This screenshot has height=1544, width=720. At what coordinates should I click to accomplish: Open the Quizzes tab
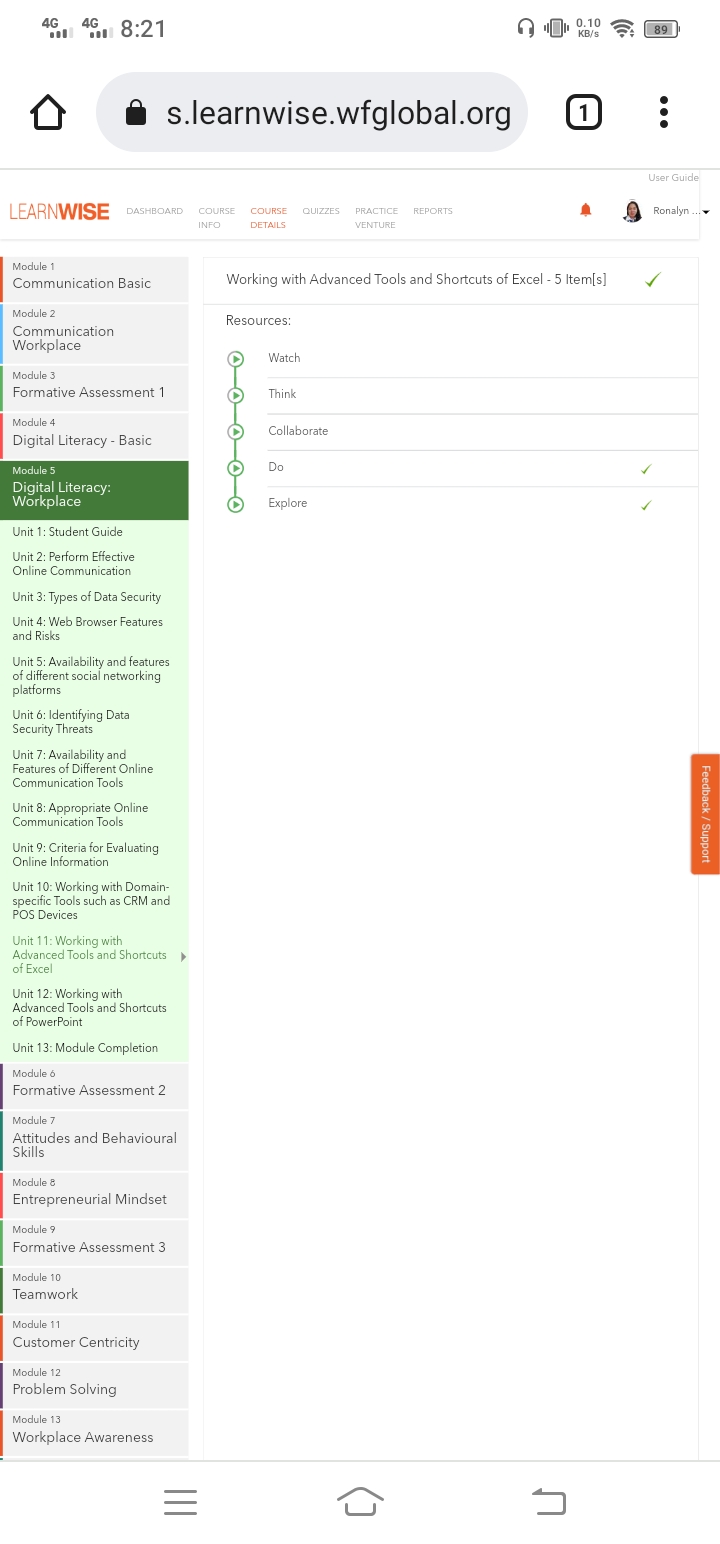[321, 211]
